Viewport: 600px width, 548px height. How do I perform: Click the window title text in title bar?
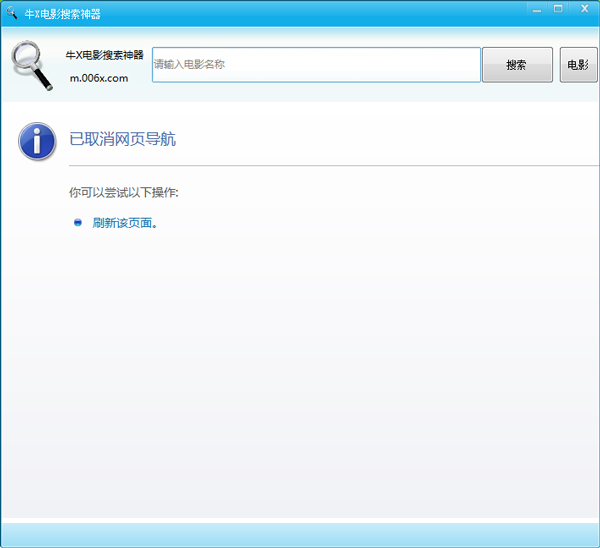tap(62, 15)
